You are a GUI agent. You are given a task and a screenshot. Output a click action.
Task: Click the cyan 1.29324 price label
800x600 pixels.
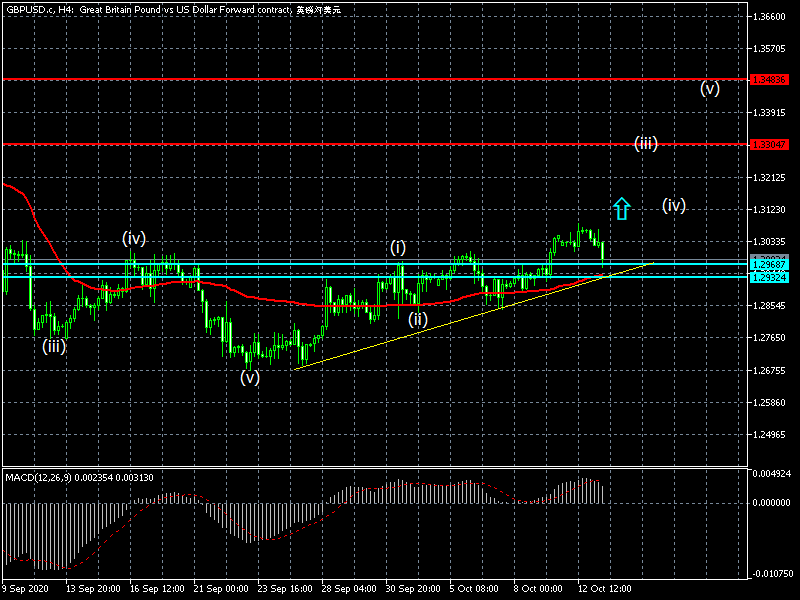coord(769,277)
